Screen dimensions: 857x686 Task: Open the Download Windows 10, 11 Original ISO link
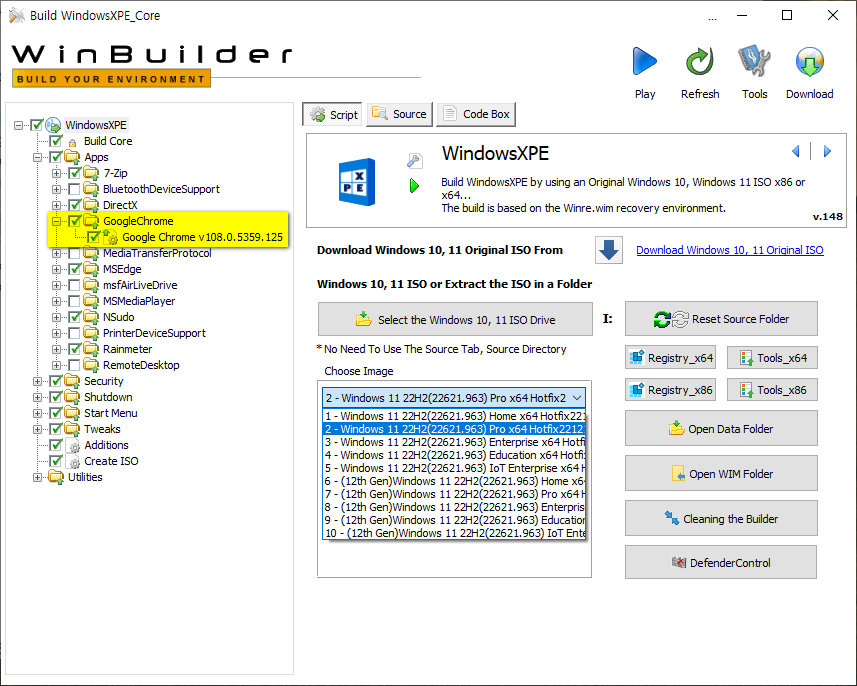click(730, 250)
